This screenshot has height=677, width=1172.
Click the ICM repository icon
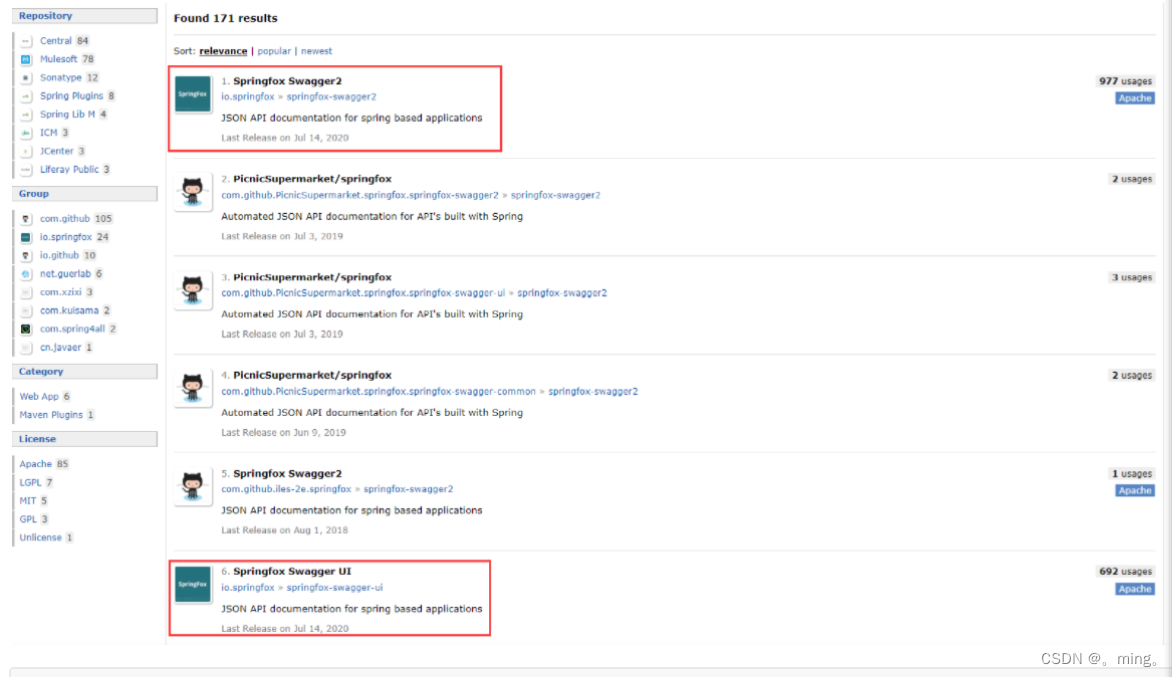pyautogui.click(x=26, y=133)
